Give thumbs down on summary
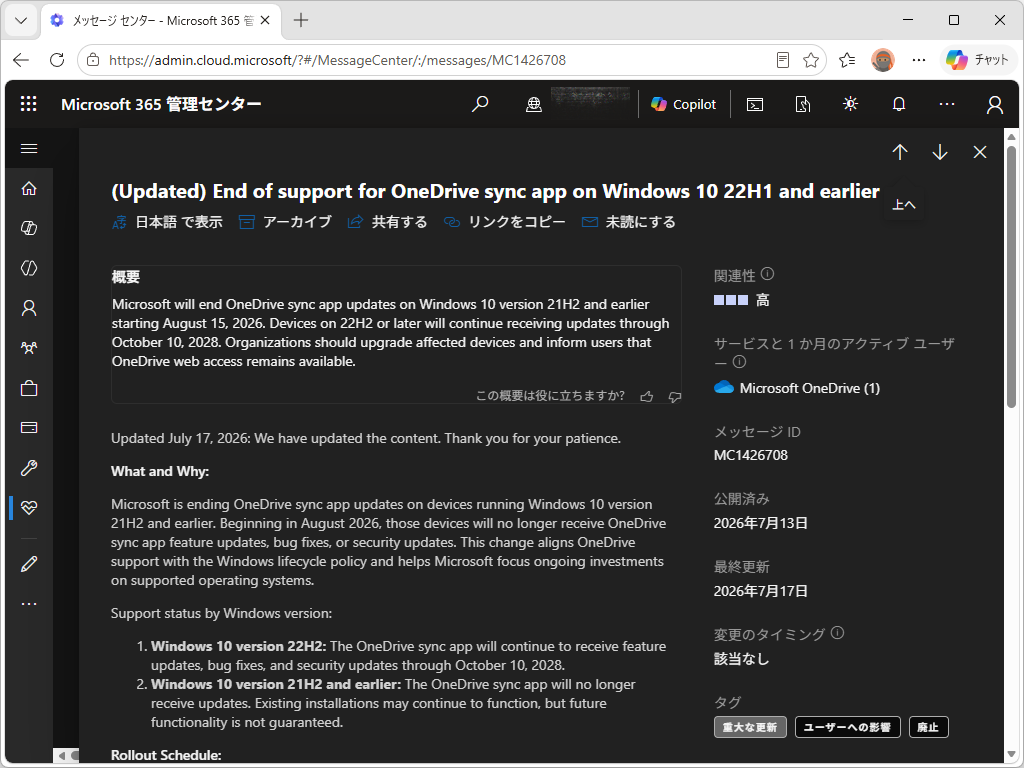 coord(675,396)
